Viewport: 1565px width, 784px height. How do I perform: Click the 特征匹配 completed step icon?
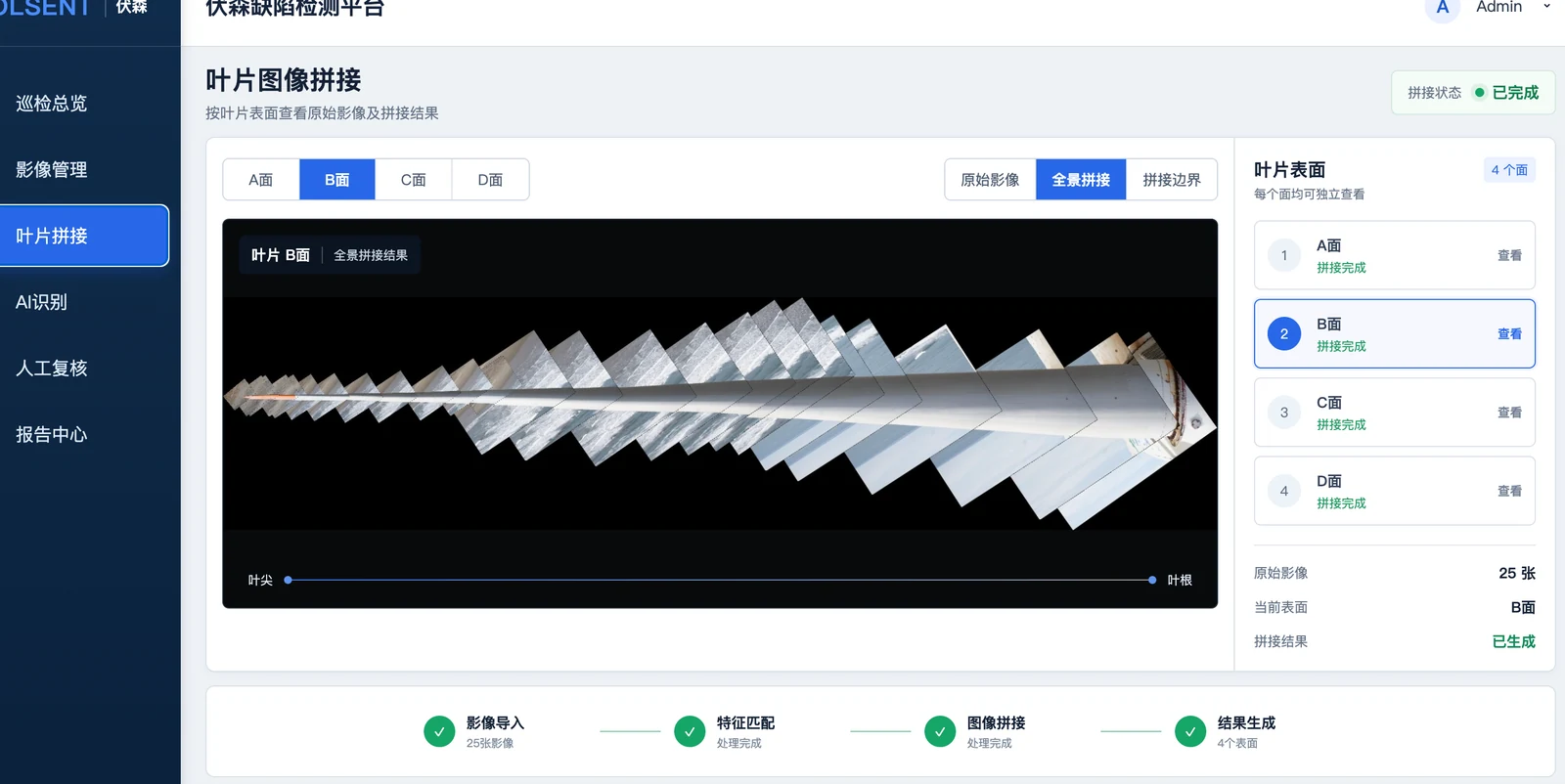[x=690, y=731]
